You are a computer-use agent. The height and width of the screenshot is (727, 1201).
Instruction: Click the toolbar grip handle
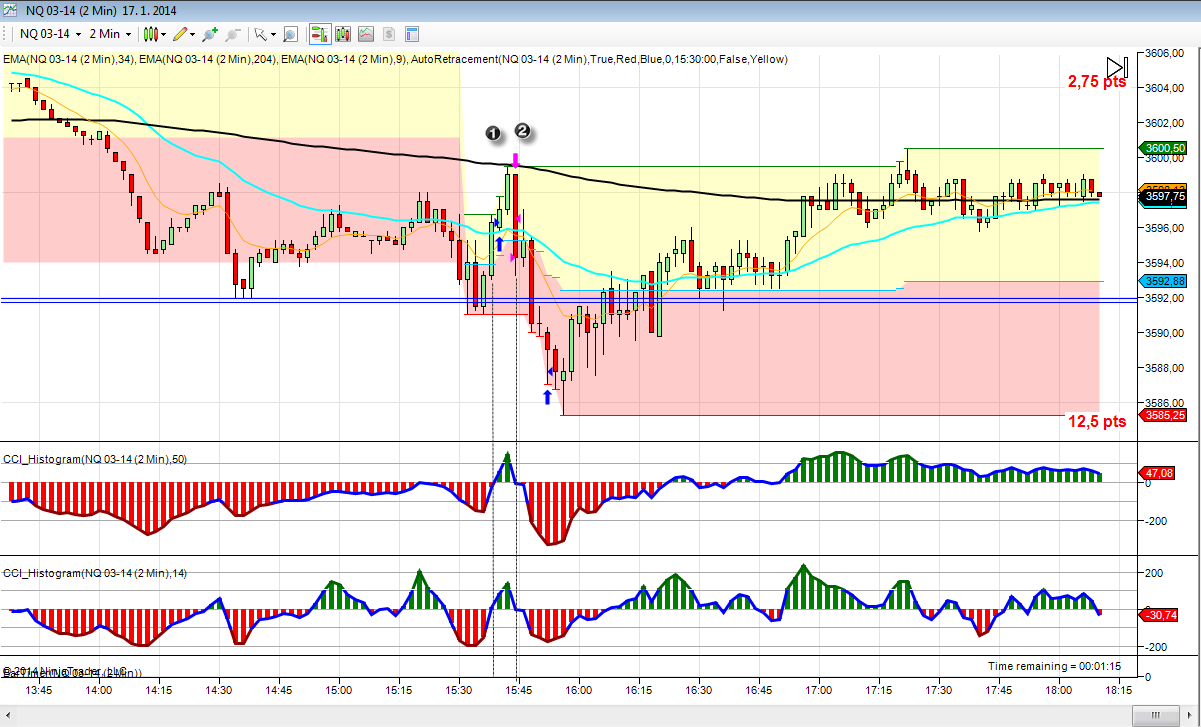click(x=4, y=34)
